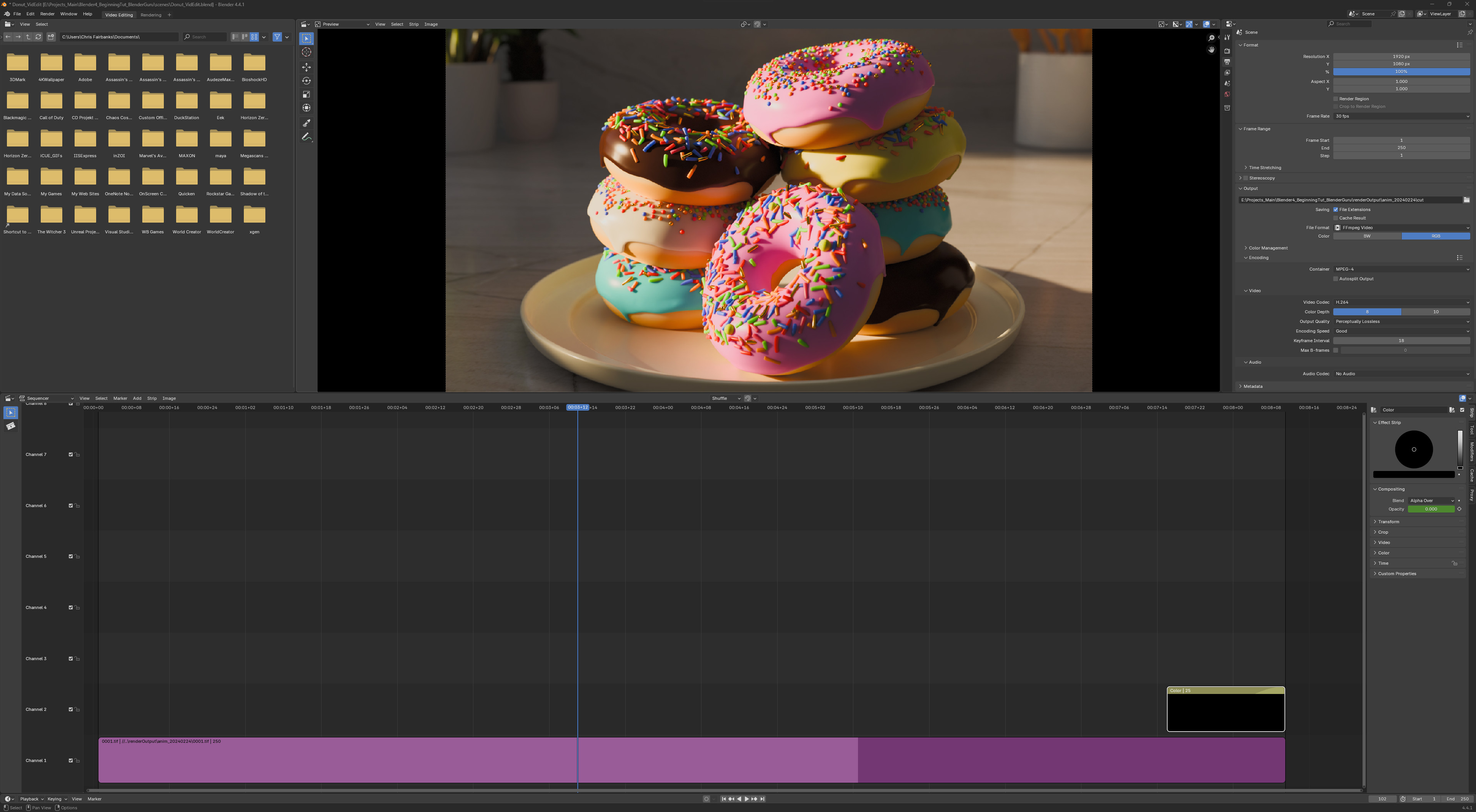1476x812 pixels.
Task: Click the resolution percentage 100% slider
Action: (1401, 72)
